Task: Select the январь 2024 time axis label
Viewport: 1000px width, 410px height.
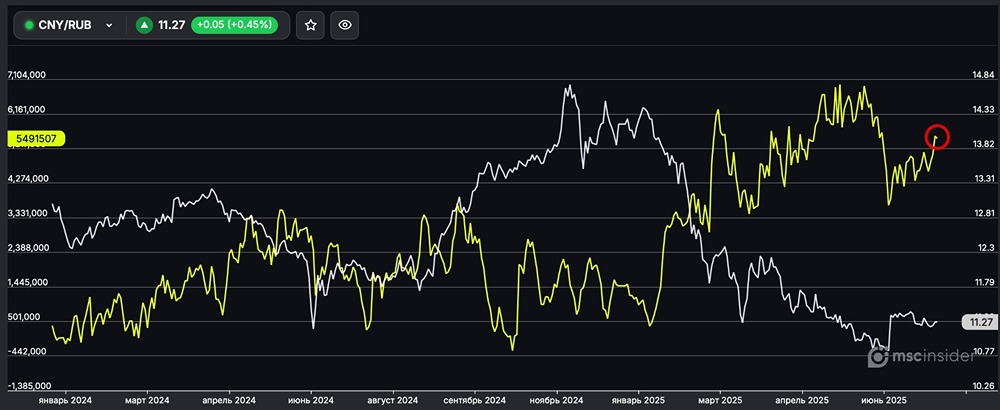Action: tap(66, 399)
